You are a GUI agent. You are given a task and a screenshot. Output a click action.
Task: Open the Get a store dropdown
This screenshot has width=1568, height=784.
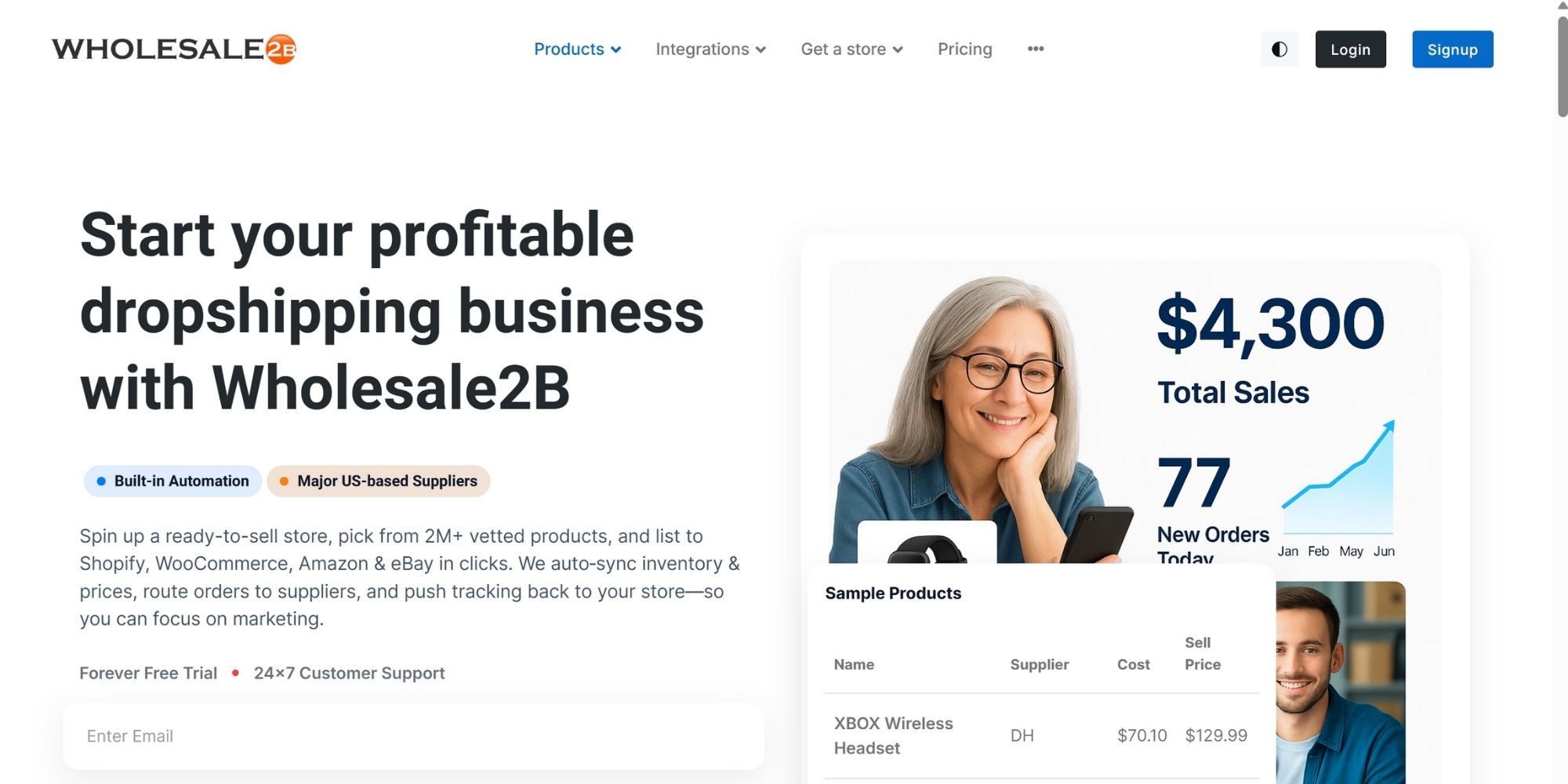click(851, 49)
